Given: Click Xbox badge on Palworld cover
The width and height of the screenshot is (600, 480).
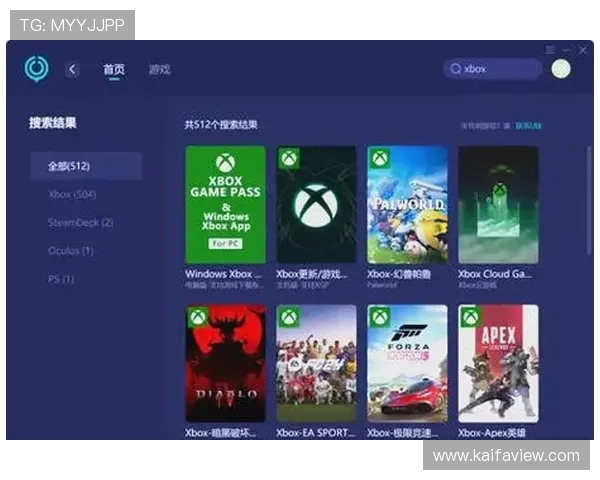Looking at the screenshot, I should 379,158.
